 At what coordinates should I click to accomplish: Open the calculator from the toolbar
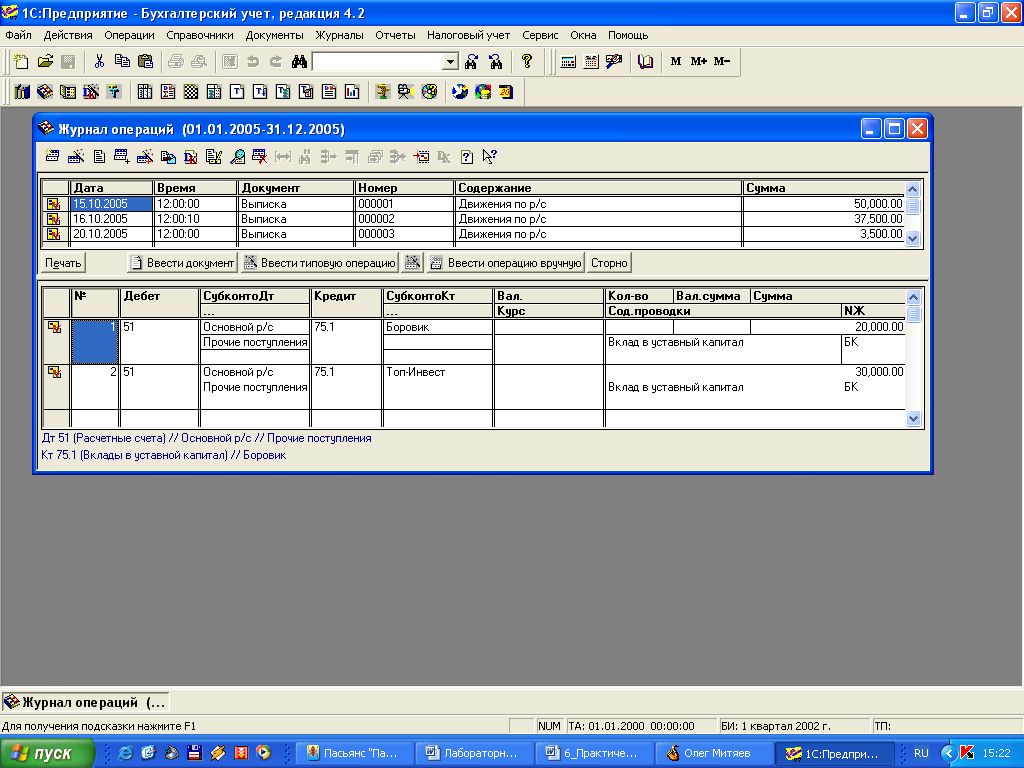568,61
